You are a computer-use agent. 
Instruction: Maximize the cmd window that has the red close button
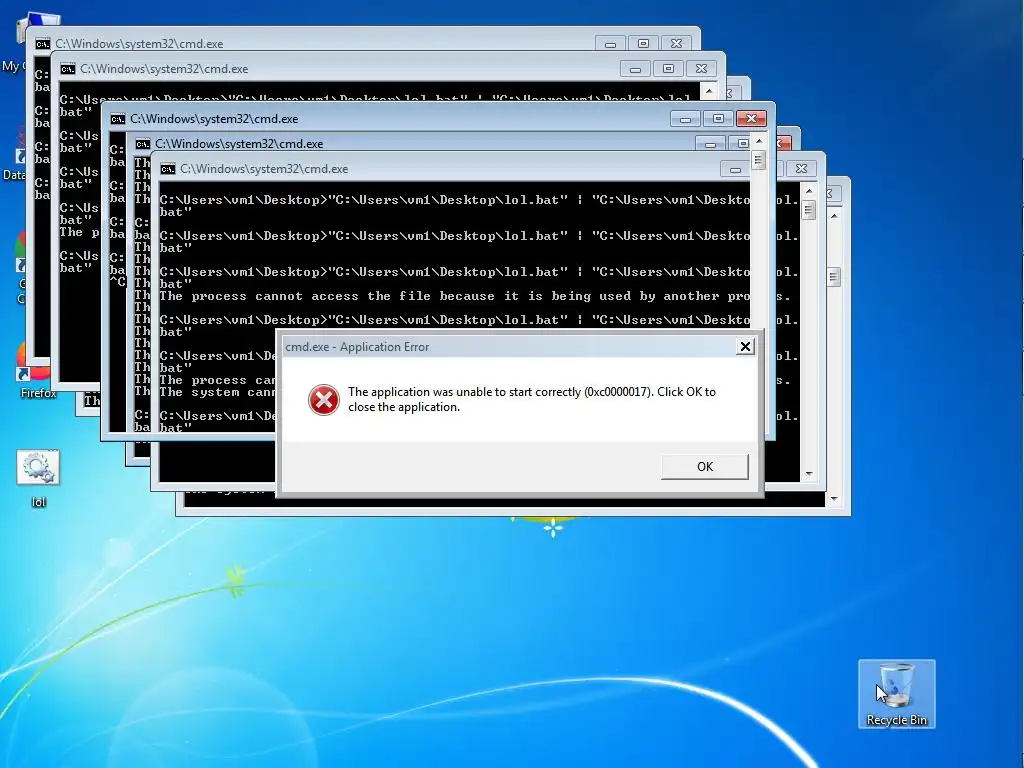pos(718,119)
